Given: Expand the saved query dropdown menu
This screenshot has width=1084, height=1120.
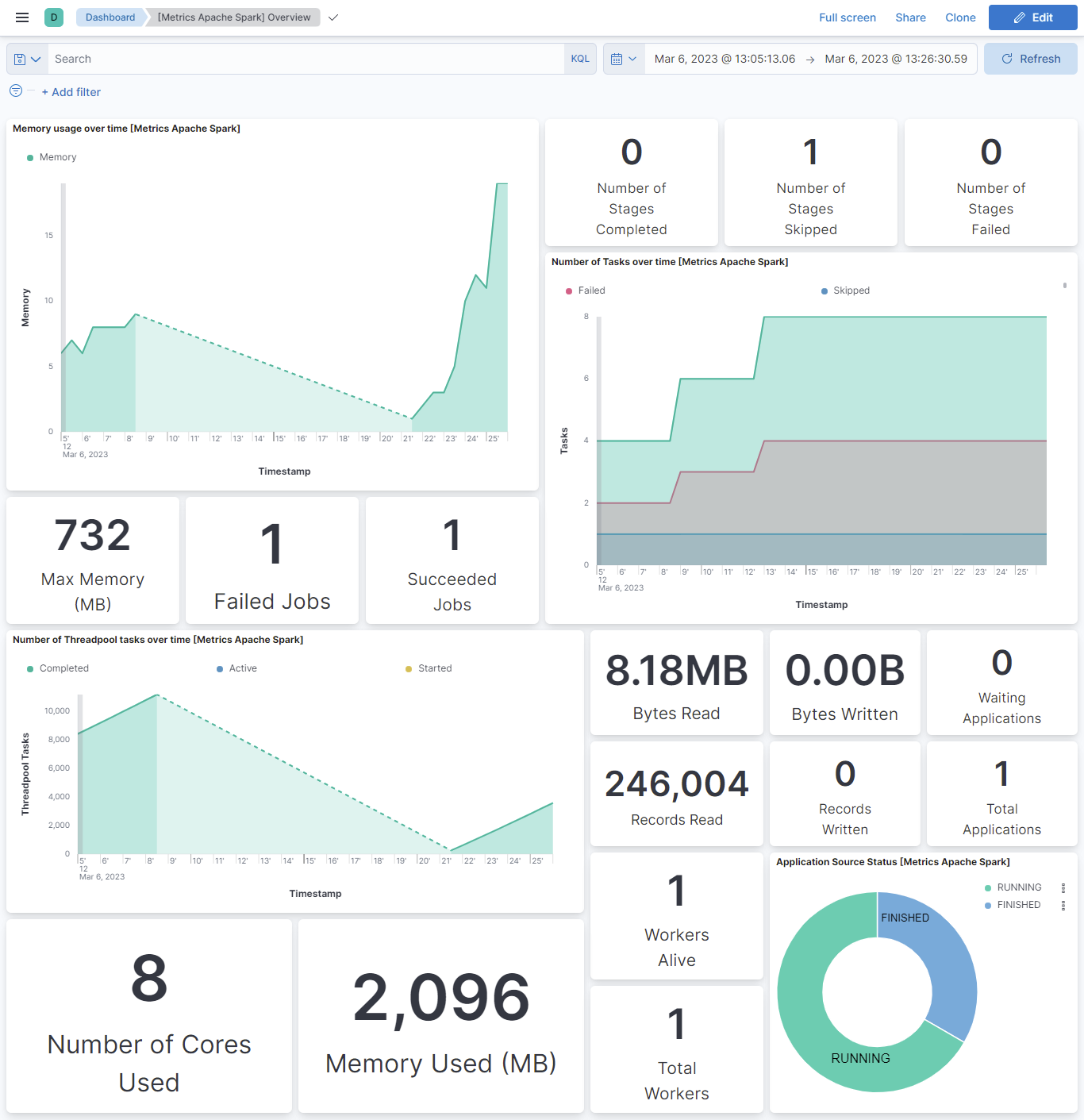Looking at the screenshot, I should 27,59.
